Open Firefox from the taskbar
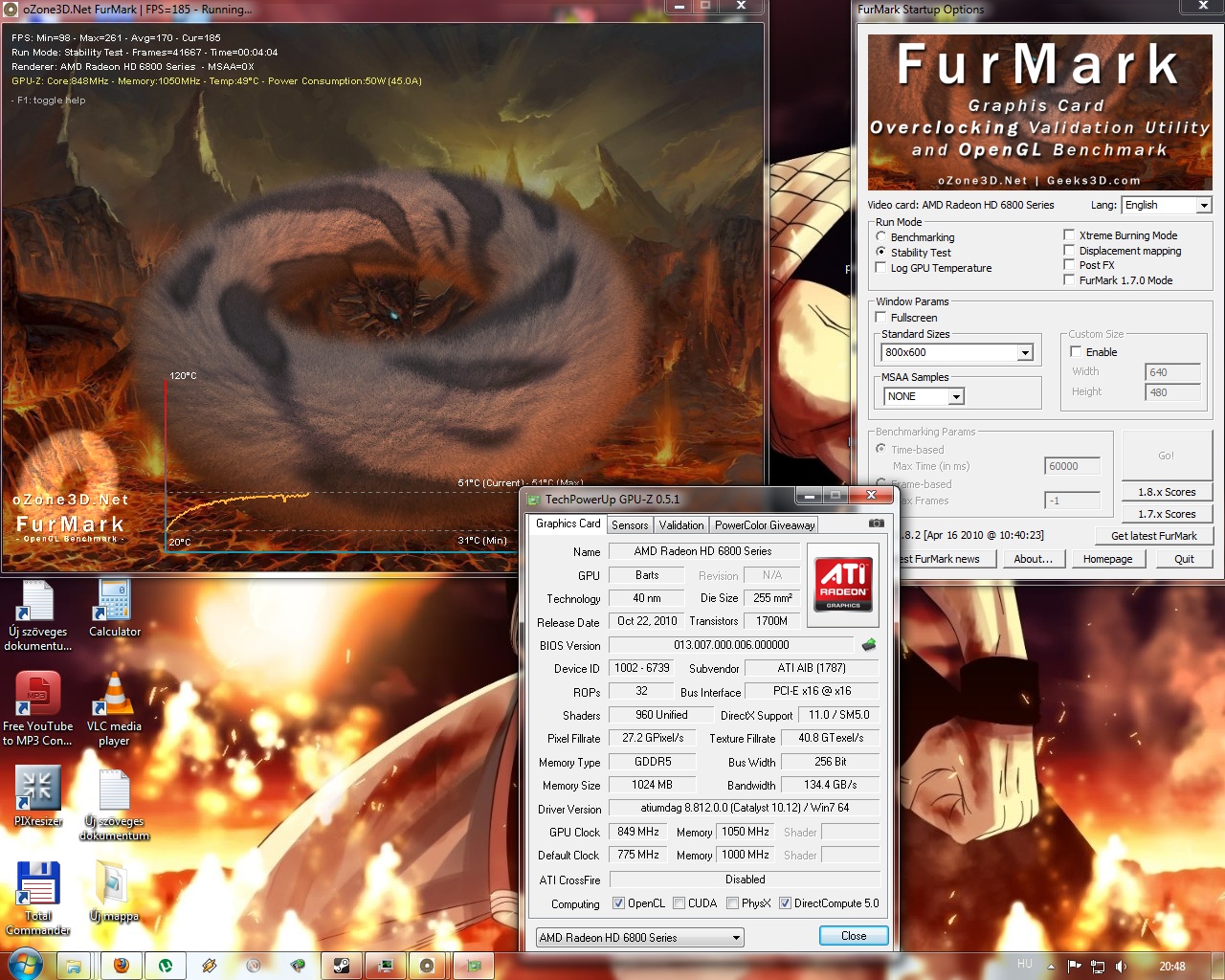The height and width of the screenshot is (980, 1225). point(122,966)
